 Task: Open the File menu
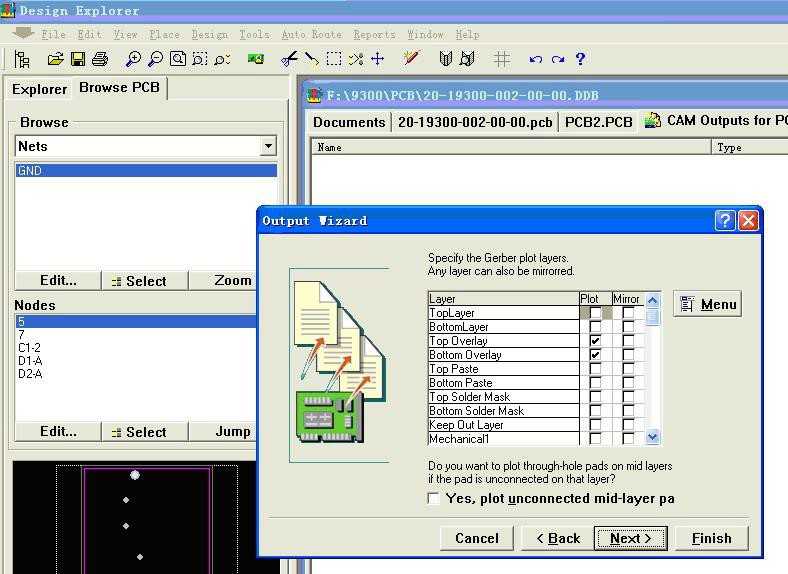[54, 34]
